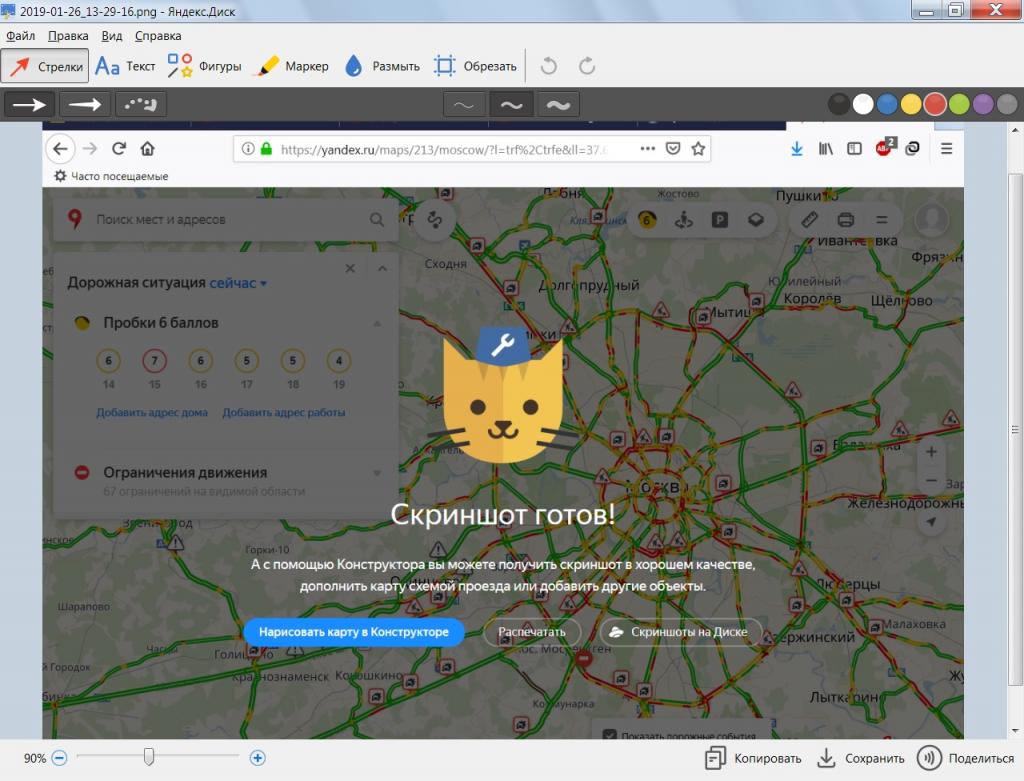Click the map parking P icon
This screenshot has height=781, width=1024.
720,220
